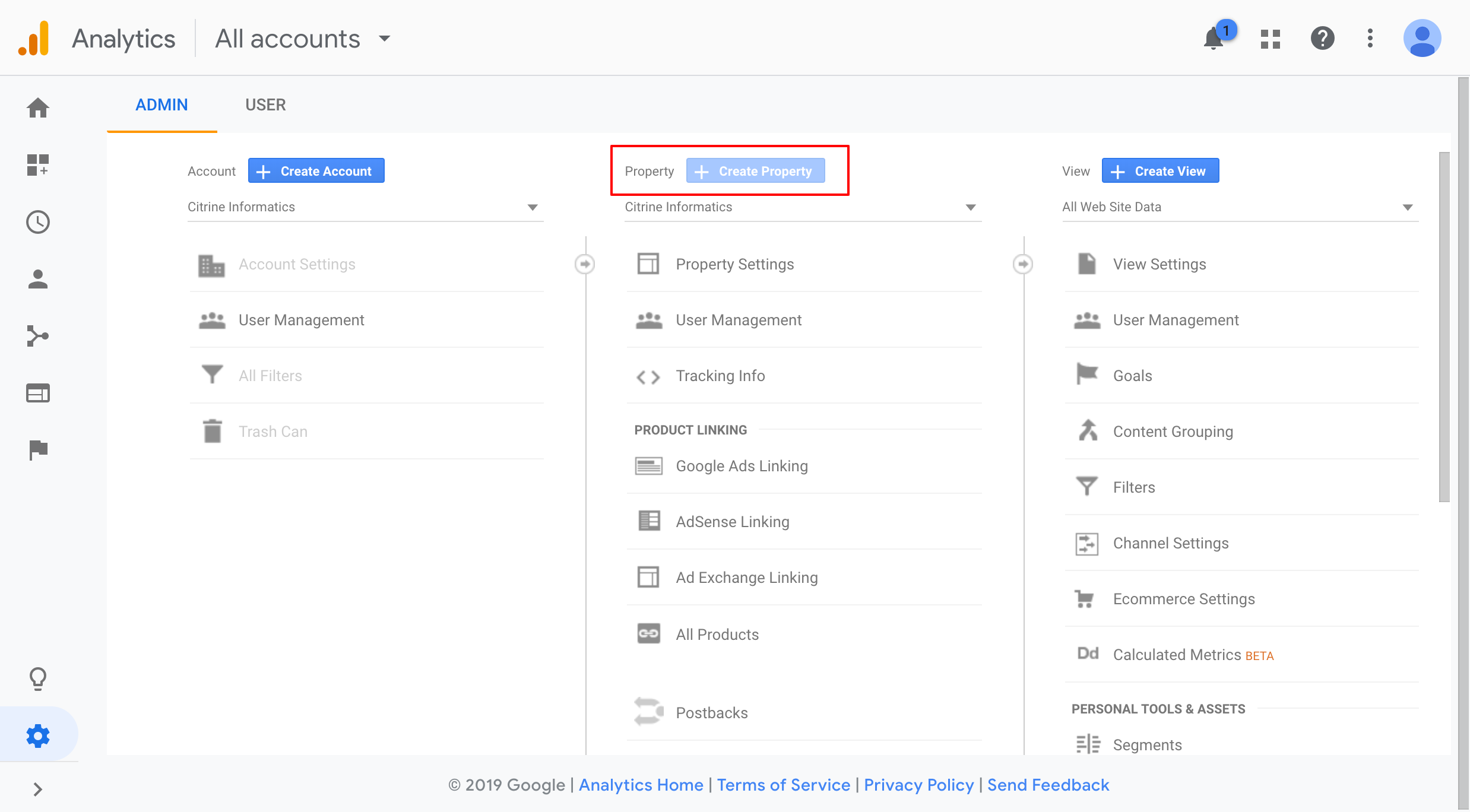Screen dimensions: 1470x812
Task: Open Terms of Service link
Action: click(783, 785)
